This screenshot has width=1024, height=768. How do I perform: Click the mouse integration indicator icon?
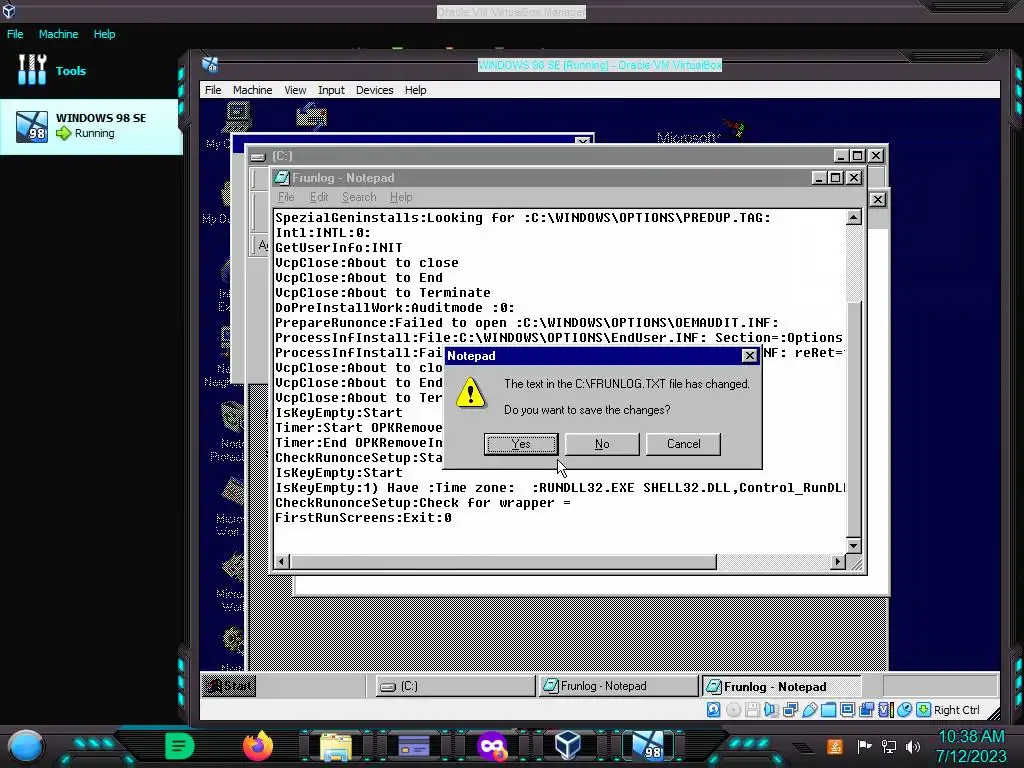[x=904, y=710]
